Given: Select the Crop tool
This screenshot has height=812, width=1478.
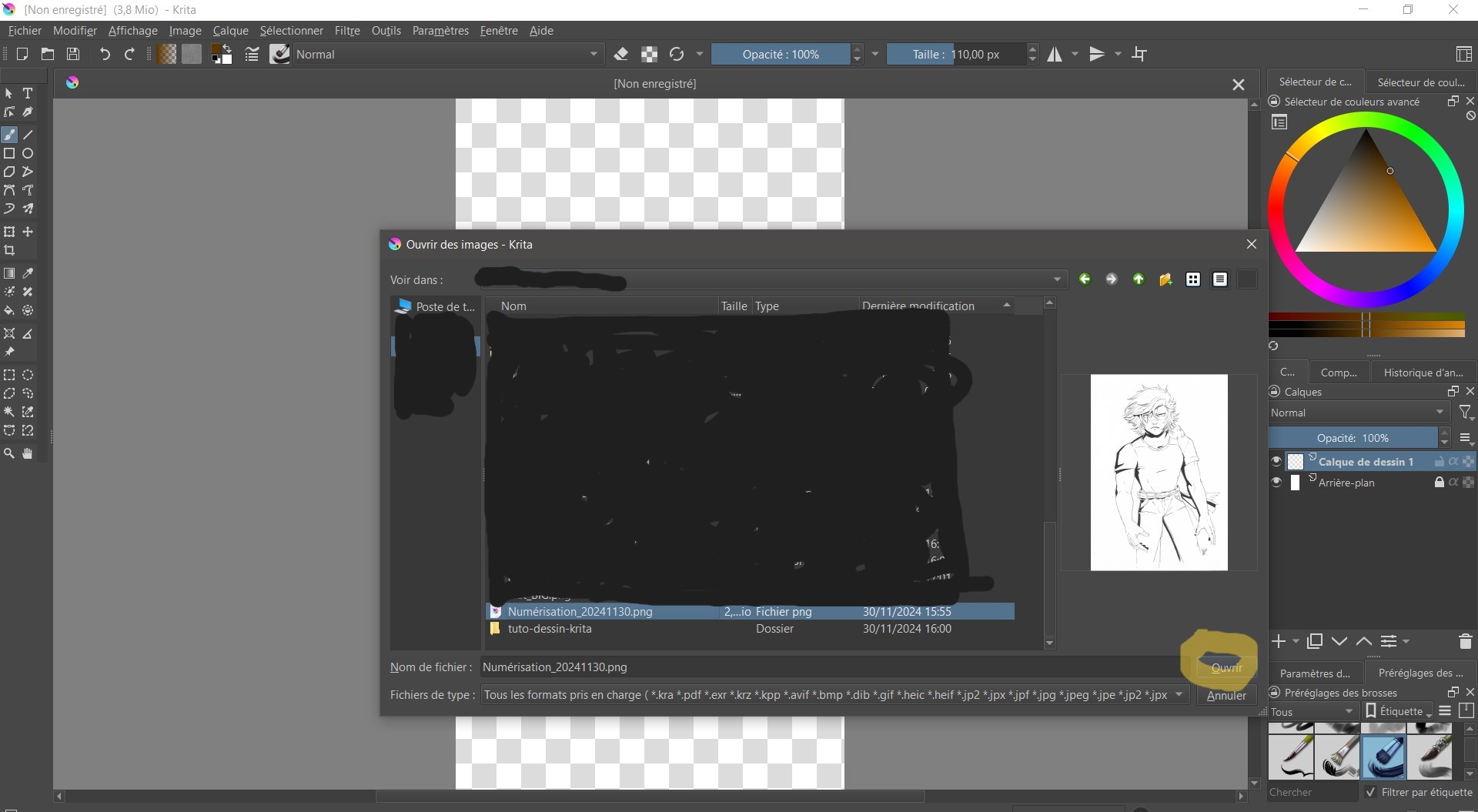Looking at the screenshot, I should tap(9, 250).
